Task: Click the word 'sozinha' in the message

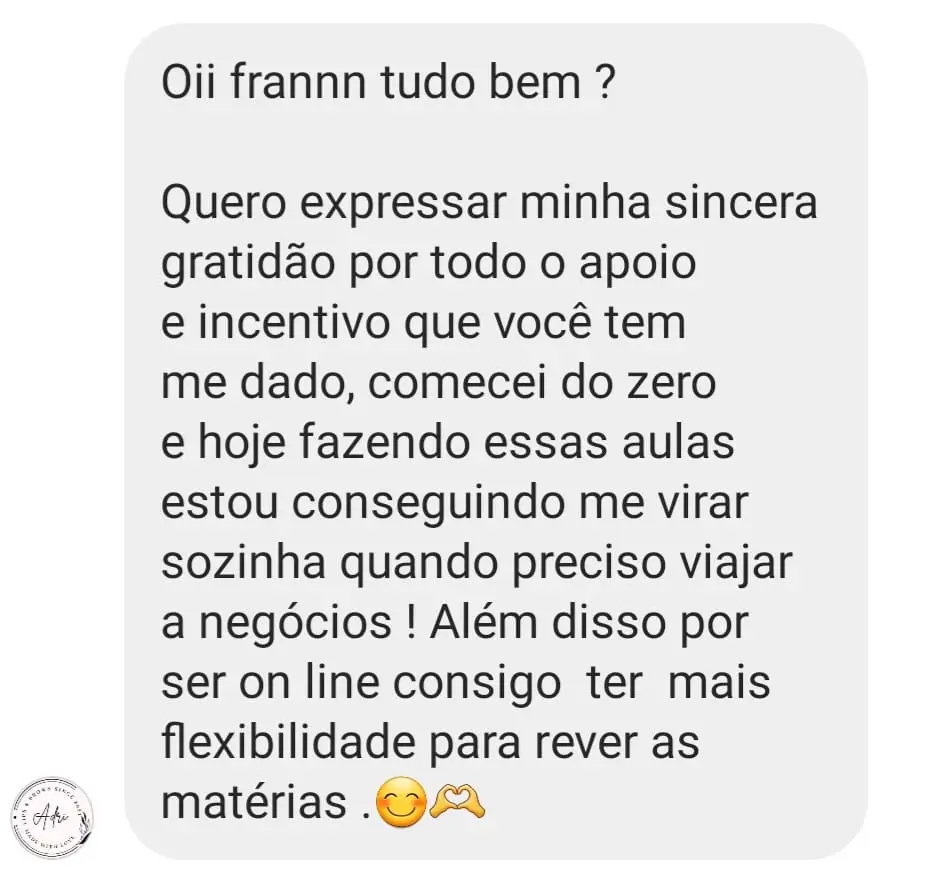Action: (x=243, y=563)
